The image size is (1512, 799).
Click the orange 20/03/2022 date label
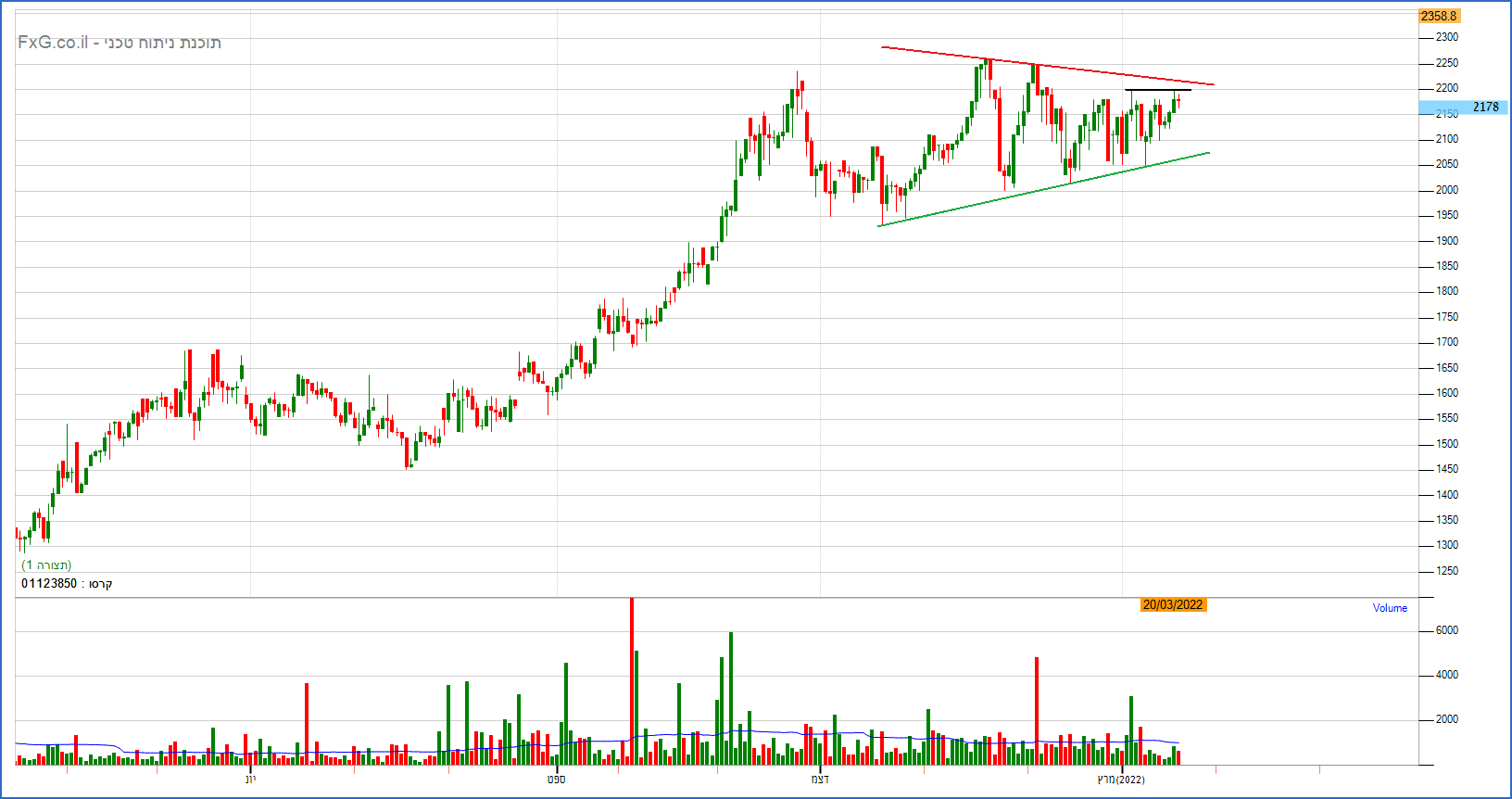[x=1172, y=604]
